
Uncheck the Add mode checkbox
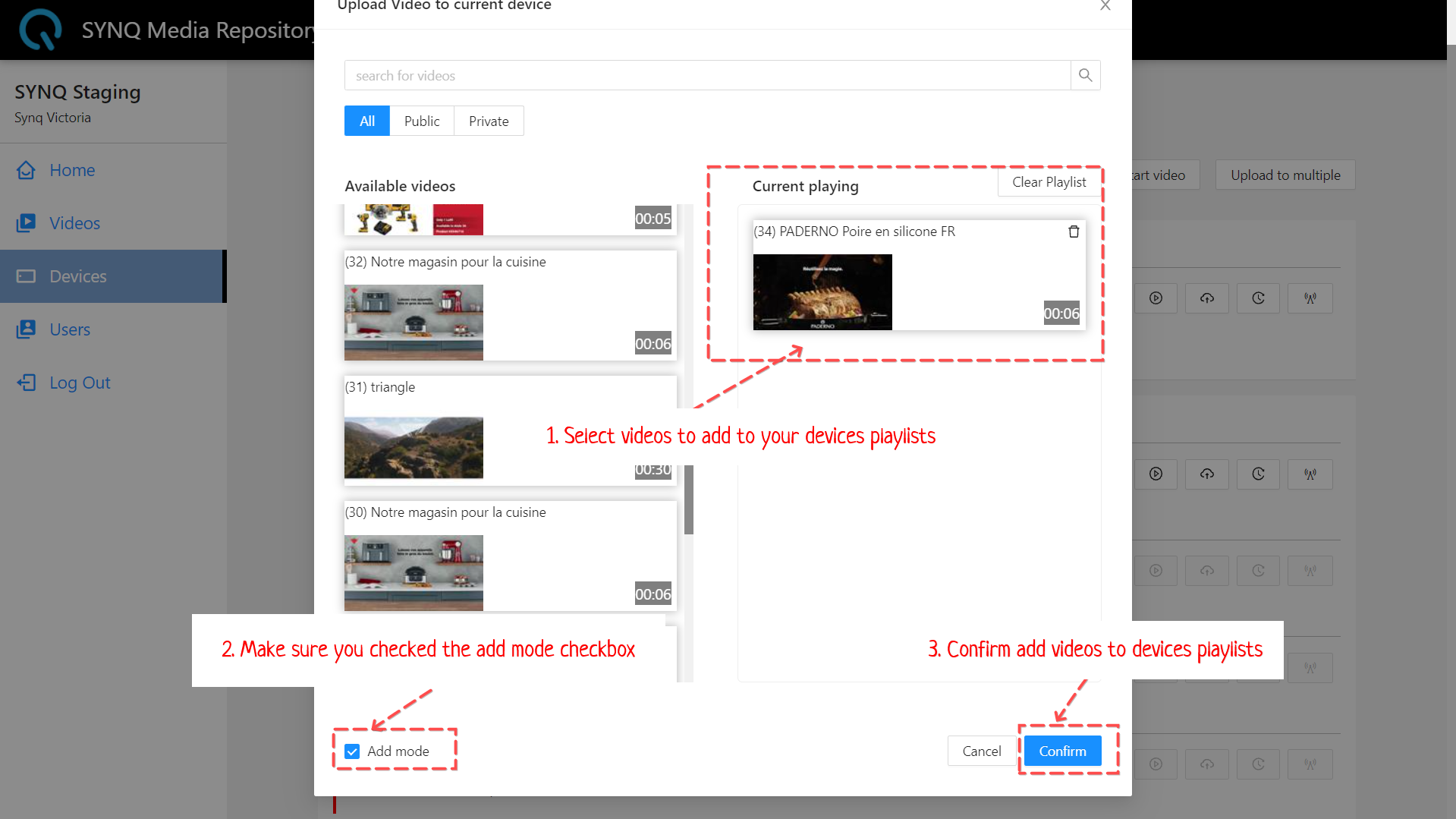point(352,751)
